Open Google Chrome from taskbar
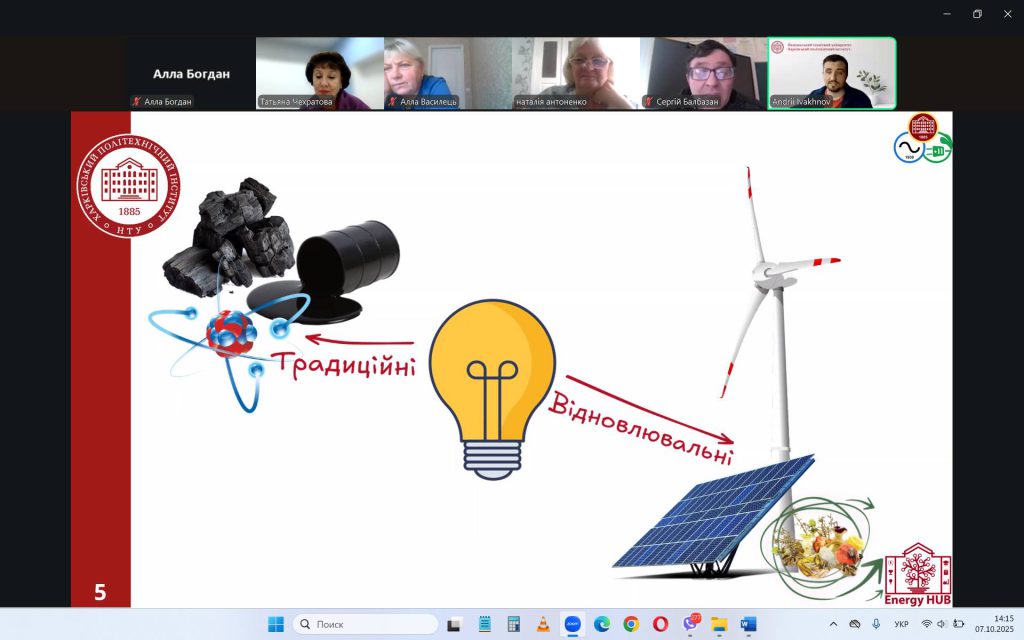 click(631, 624)
